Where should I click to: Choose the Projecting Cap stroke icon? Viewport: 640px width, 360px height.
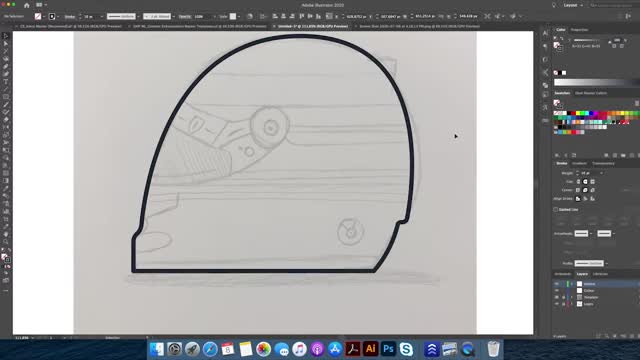[593, 182]
